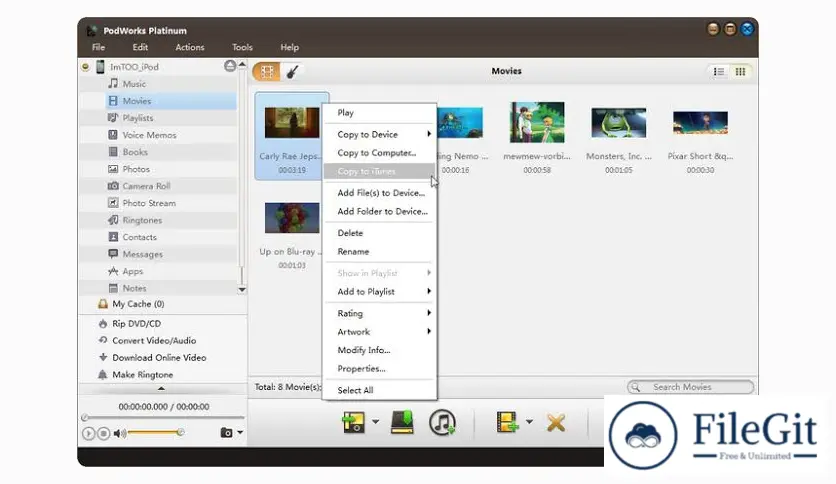Select the mewmew-vorbi... movie thumbnail
This screenshot has height=484, width=836.
tap(537, 122)
